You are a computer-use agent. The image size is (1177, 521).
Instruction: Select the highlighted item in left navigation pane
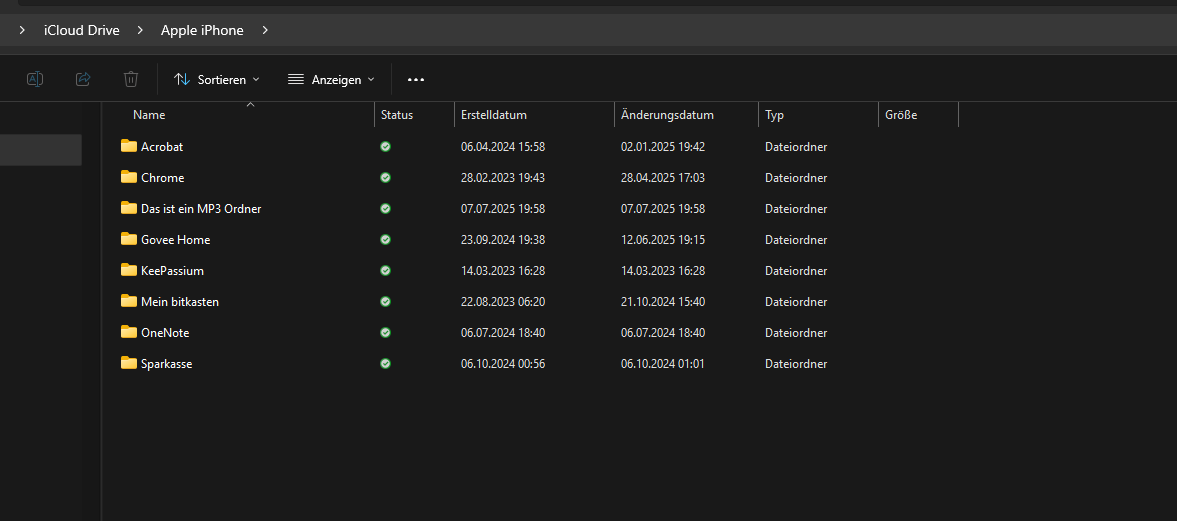[x=40, y=150]
